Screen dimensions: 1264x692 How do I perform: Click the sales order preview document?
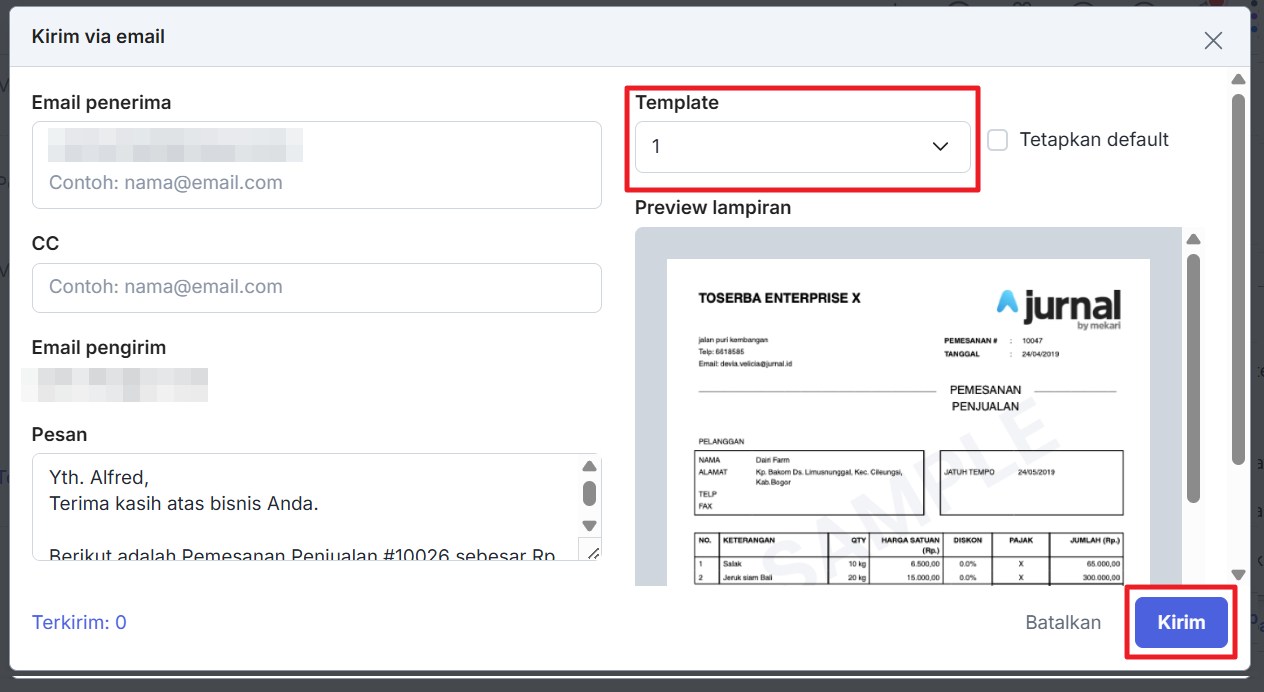pos(908,450)
